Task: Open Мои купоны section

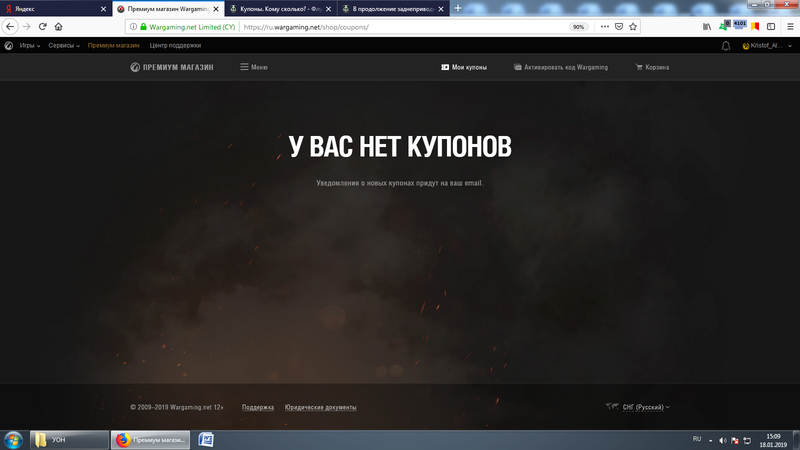Action: [x=464, y=67]
